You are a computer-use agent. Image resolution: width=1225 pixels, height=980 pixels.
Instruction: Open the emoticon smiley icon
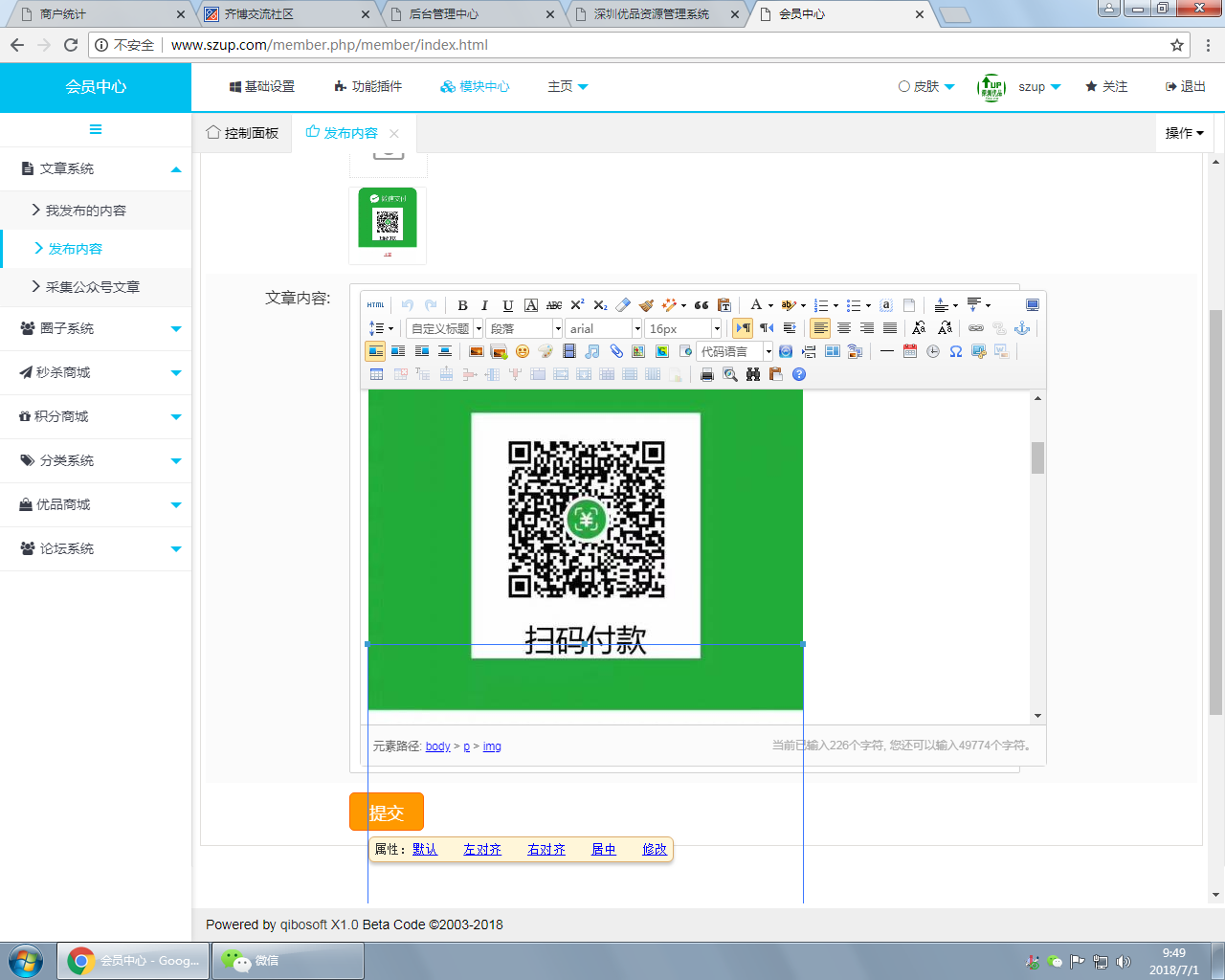click(523, 351)
